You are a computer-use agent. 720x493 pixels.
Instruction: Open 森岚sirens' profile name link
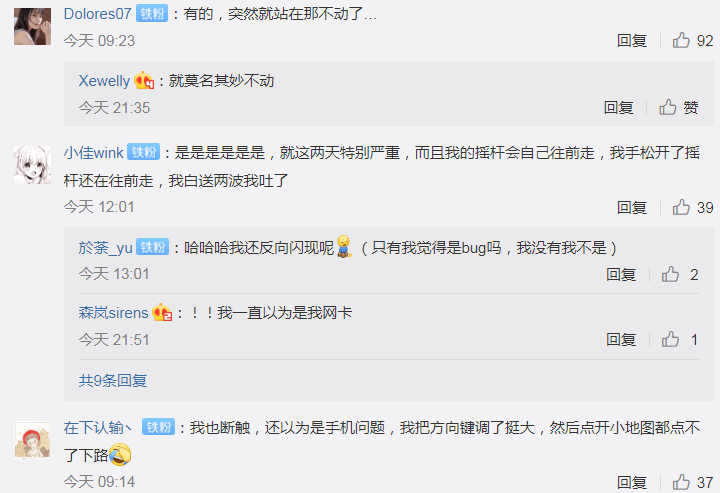click(x=113, y=313)
